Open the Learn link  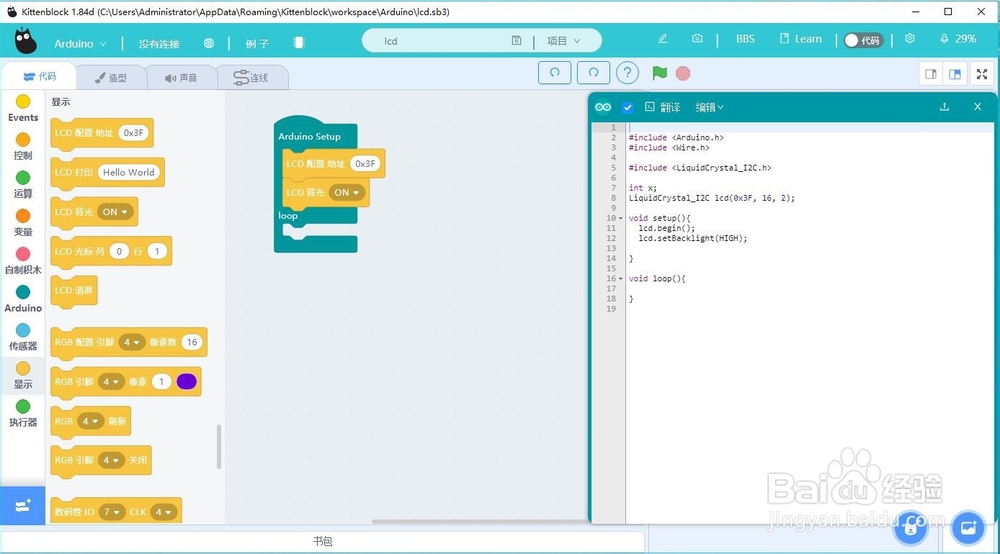coord(800,39)
